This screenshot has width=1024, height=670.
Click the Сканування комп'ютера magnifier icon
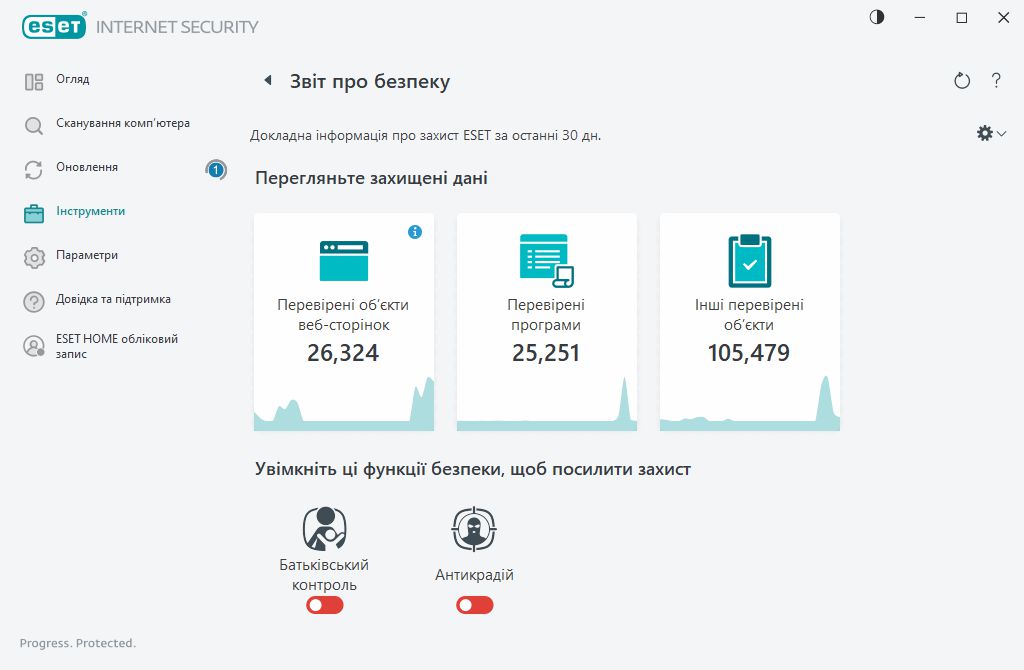(x=34, y=125)
